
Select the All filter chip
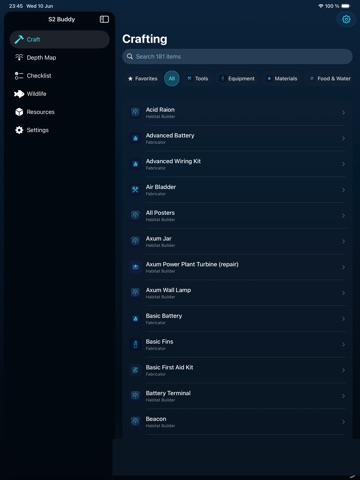[x=172, y=79]
